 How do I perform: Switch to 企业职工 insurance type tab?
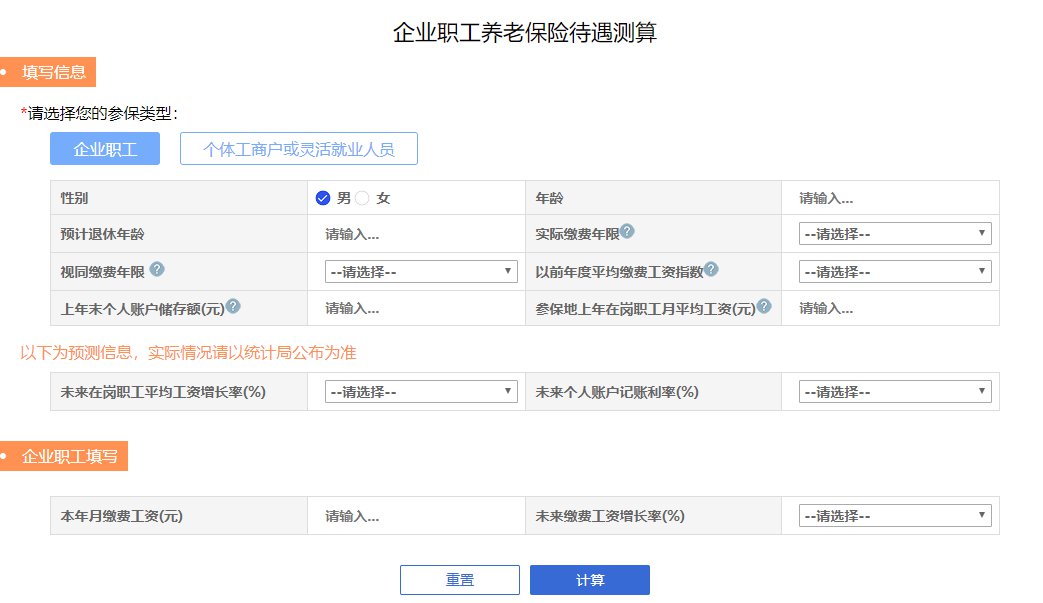pos(105,149)
